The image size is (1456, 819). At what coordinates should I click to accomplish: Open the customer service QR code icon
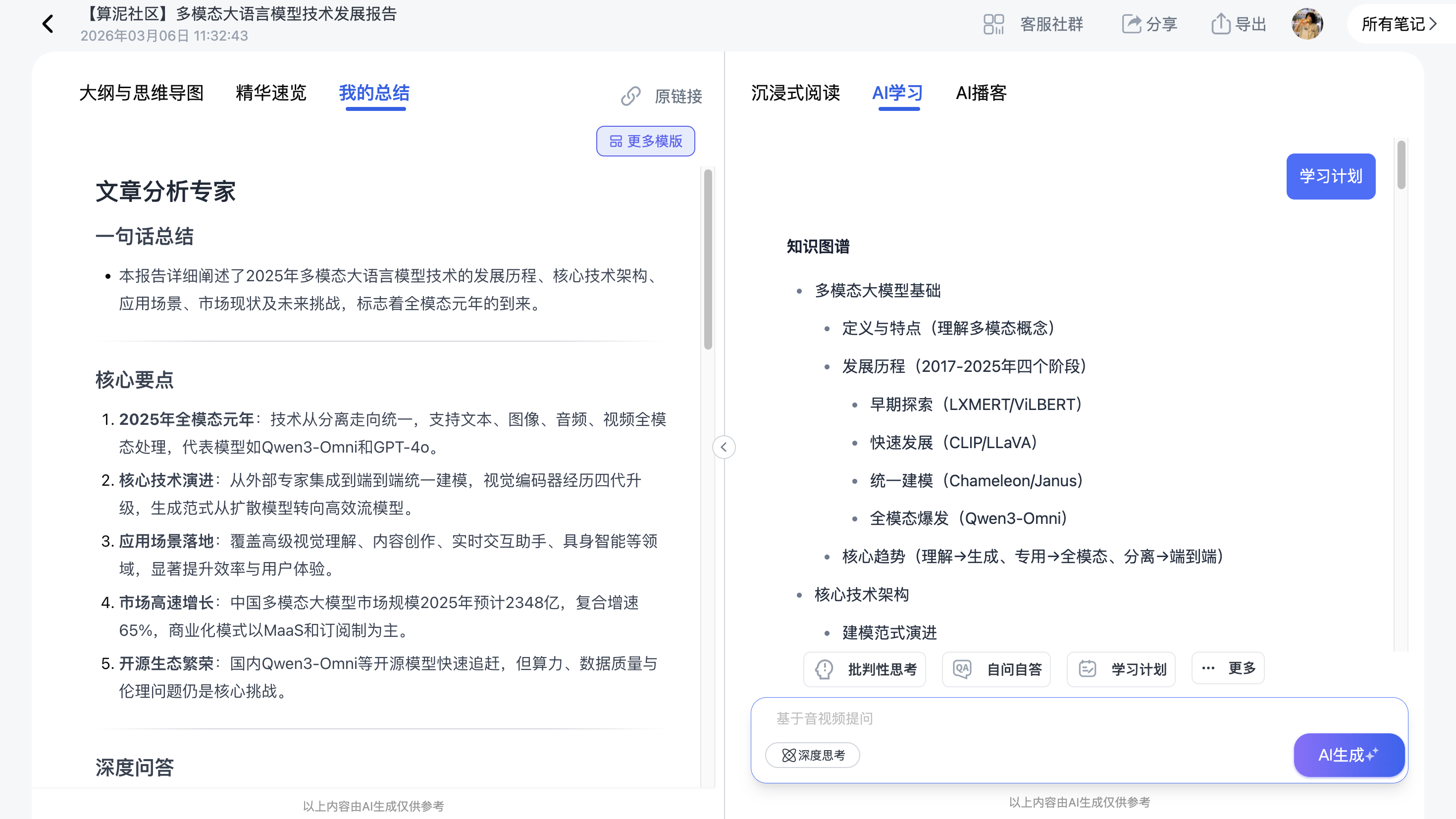coord(993,24)
